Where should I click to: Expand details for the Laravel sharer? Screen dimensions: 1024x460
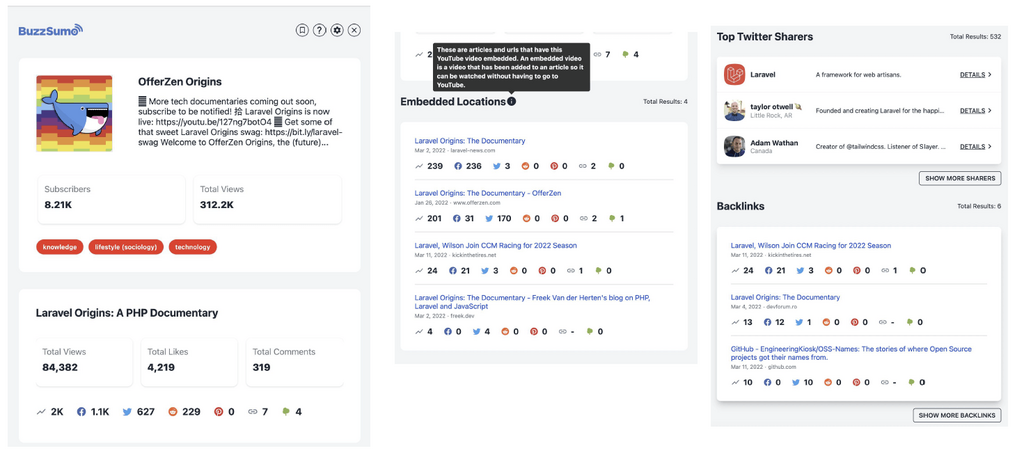pos(975,75)
